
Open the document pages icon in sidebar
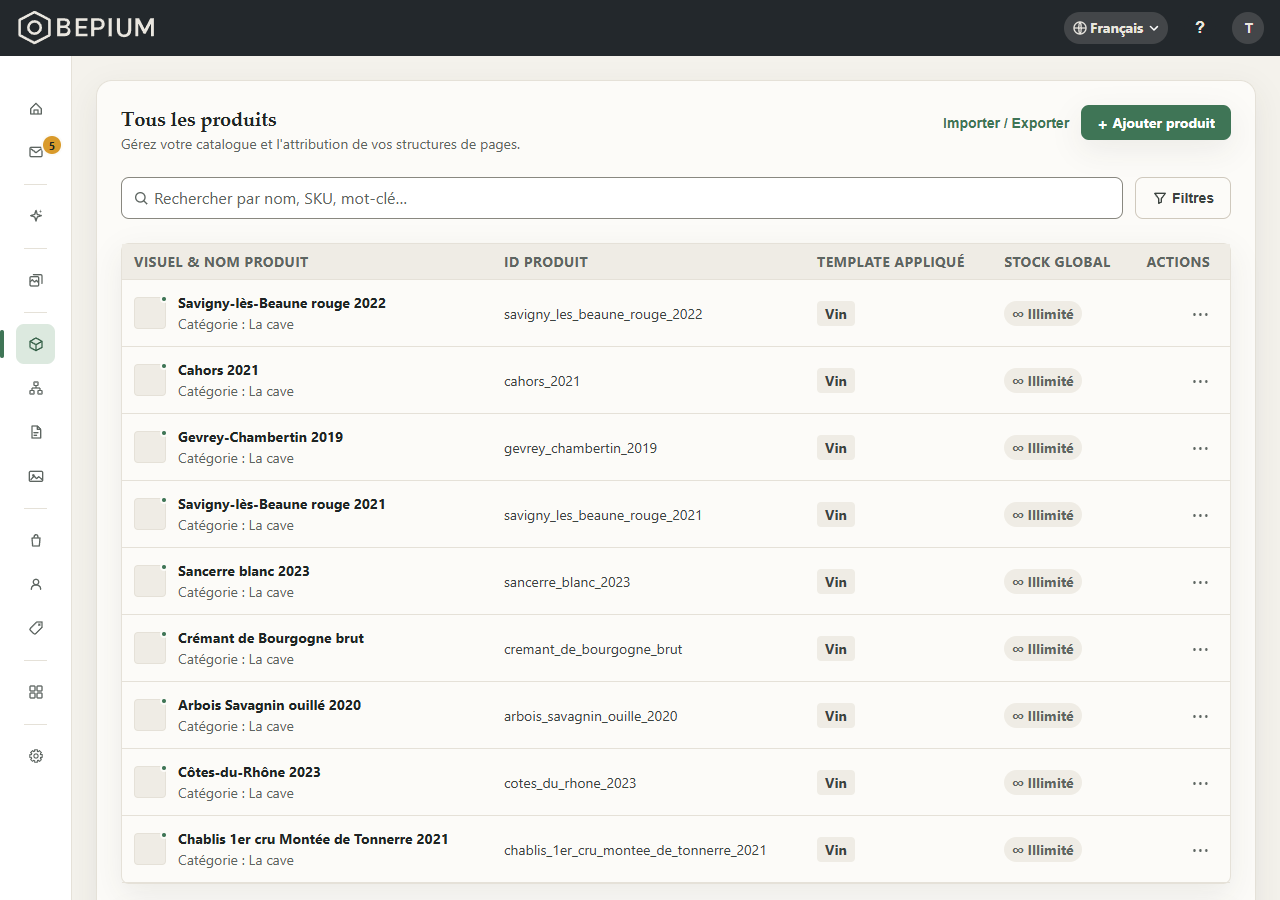tap(36, 432)
